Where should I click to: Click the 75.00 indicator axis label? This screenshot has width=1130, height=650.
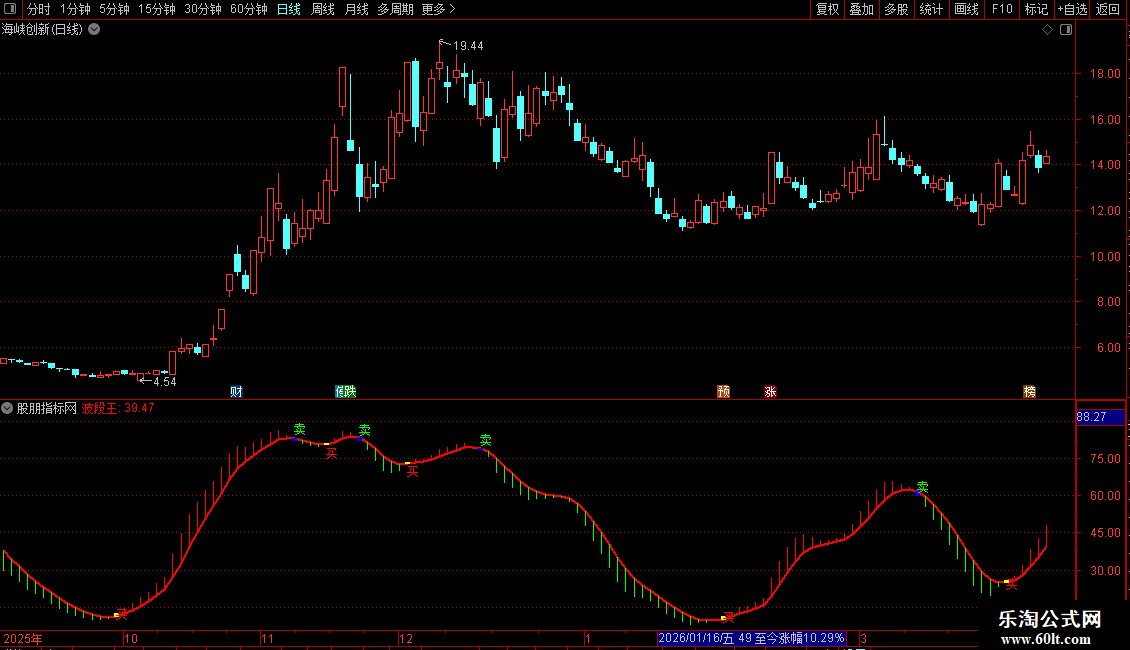1105,458
